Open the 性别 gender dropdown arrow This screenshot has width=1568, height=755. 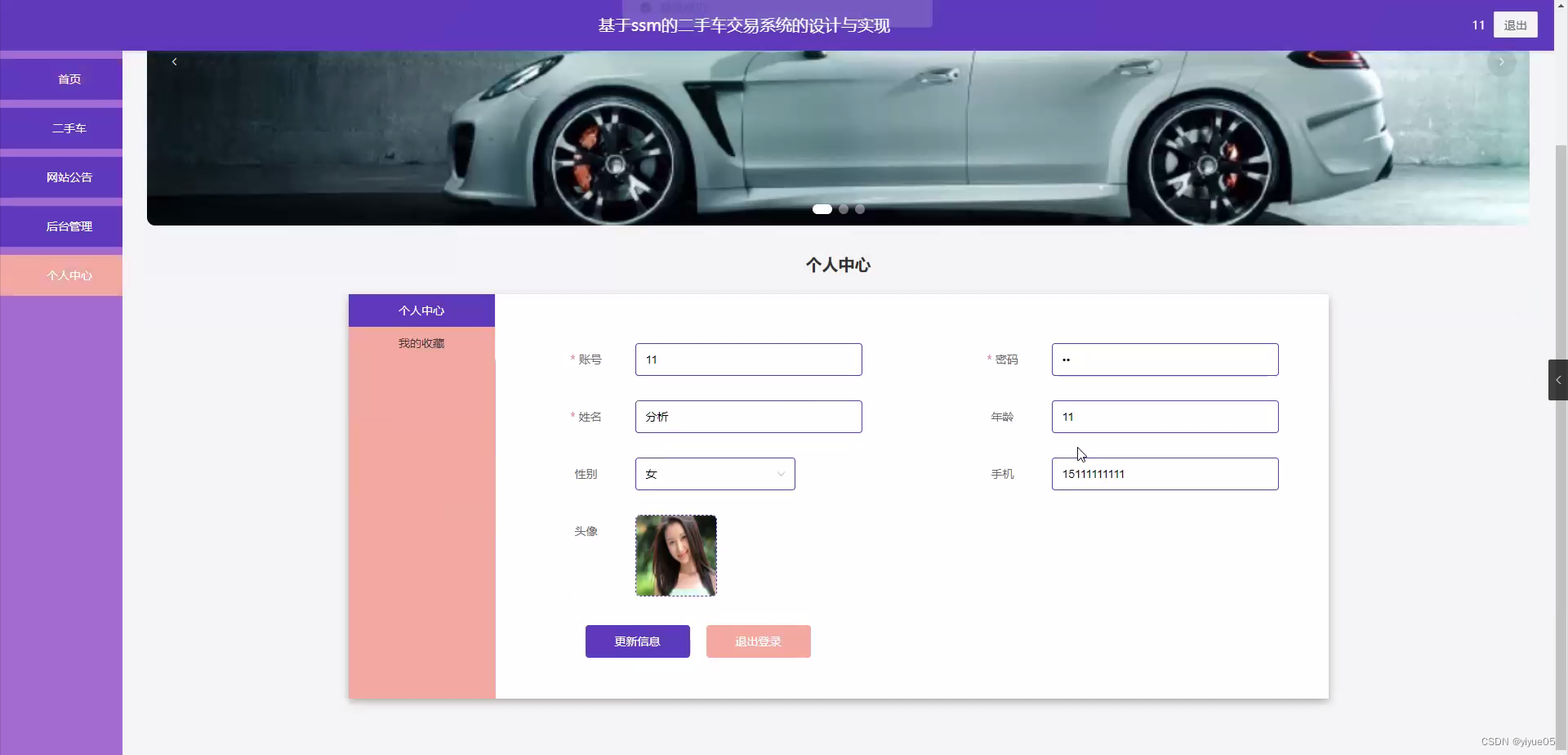pos(780,474)
